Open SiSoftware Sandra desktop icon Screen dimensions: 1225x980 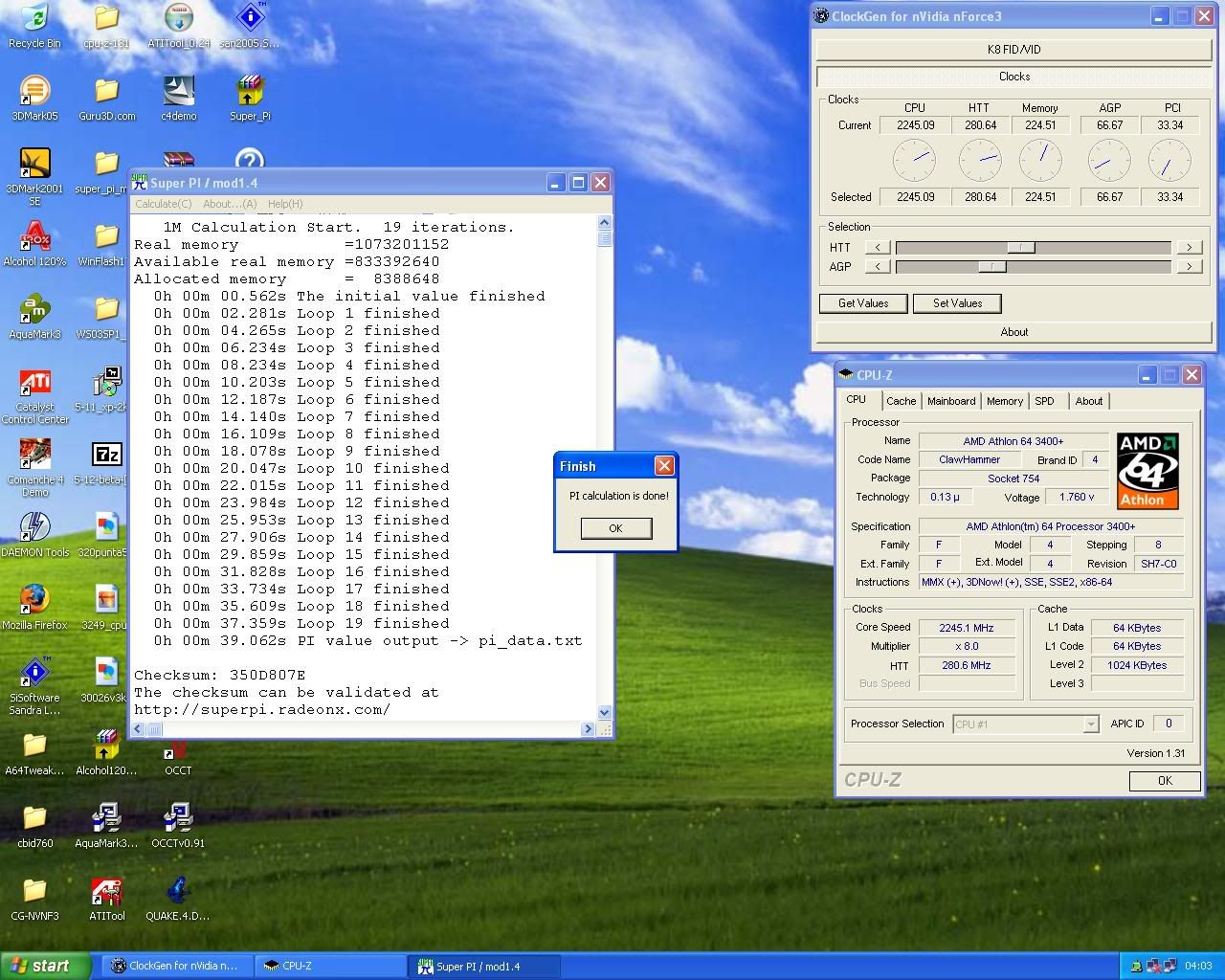(x=34, y=686)
